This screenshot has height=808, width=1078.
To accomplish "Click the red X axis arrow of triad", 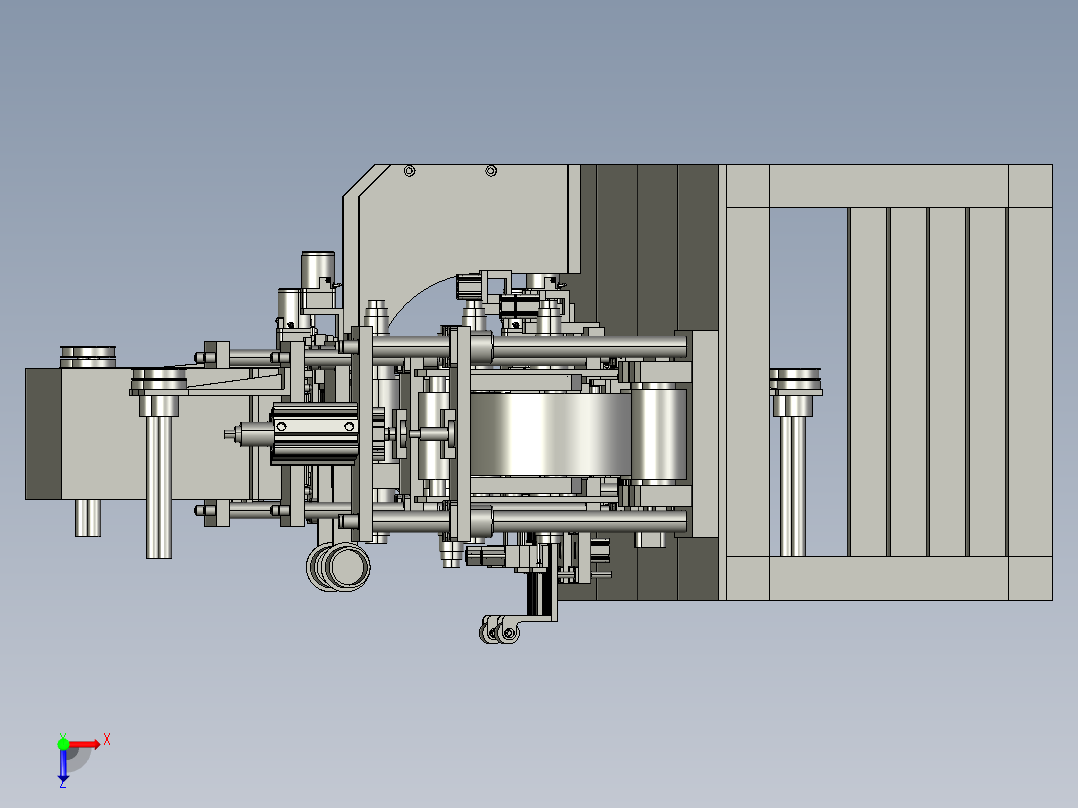I will click(x=84, y=744).
